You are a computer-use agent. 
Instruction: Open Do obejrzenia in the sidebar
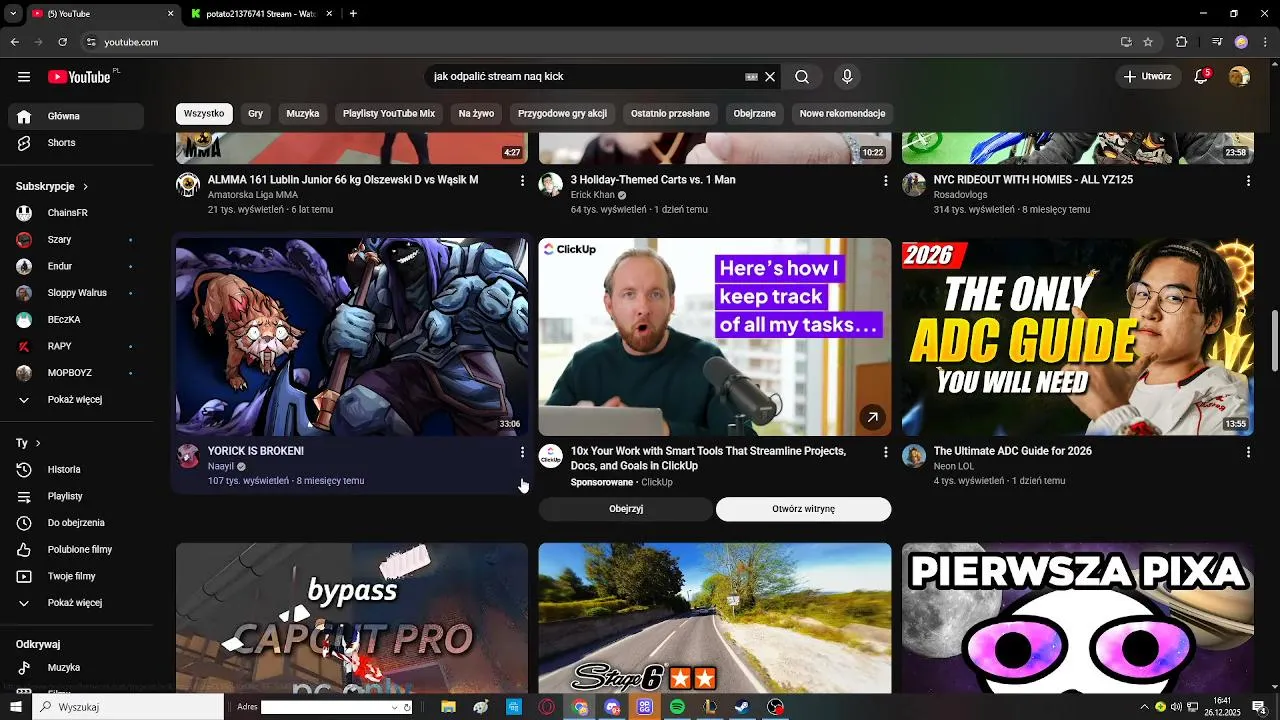point(76,523)
